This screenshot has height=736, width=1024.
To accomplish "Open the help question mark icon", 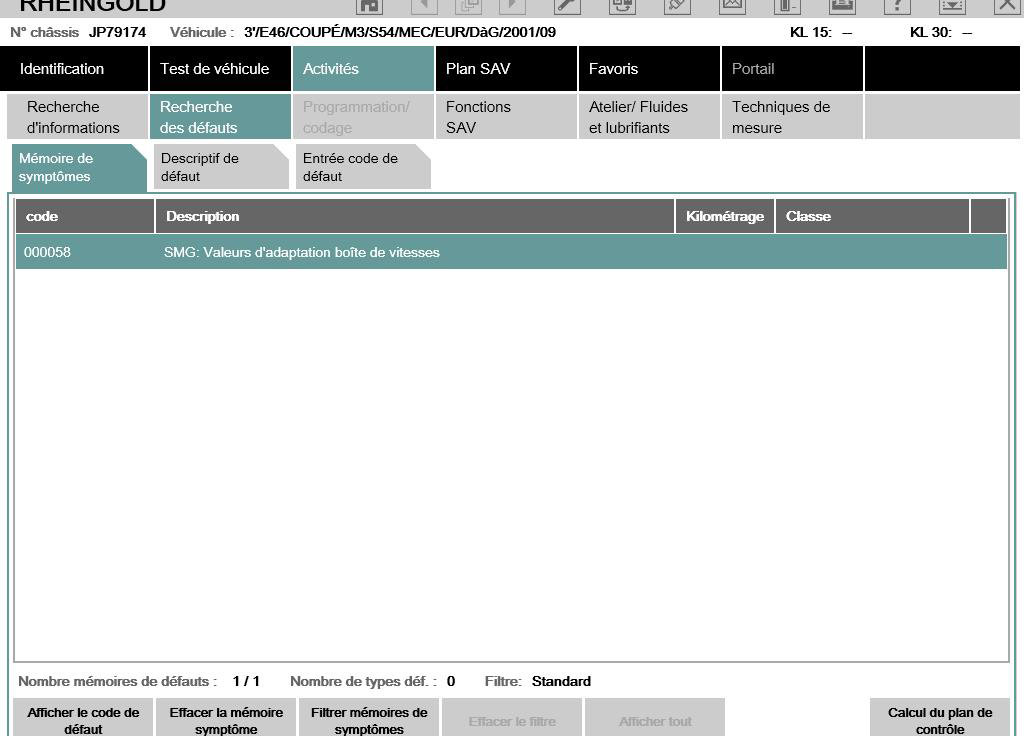I will (x=897, y=6).
